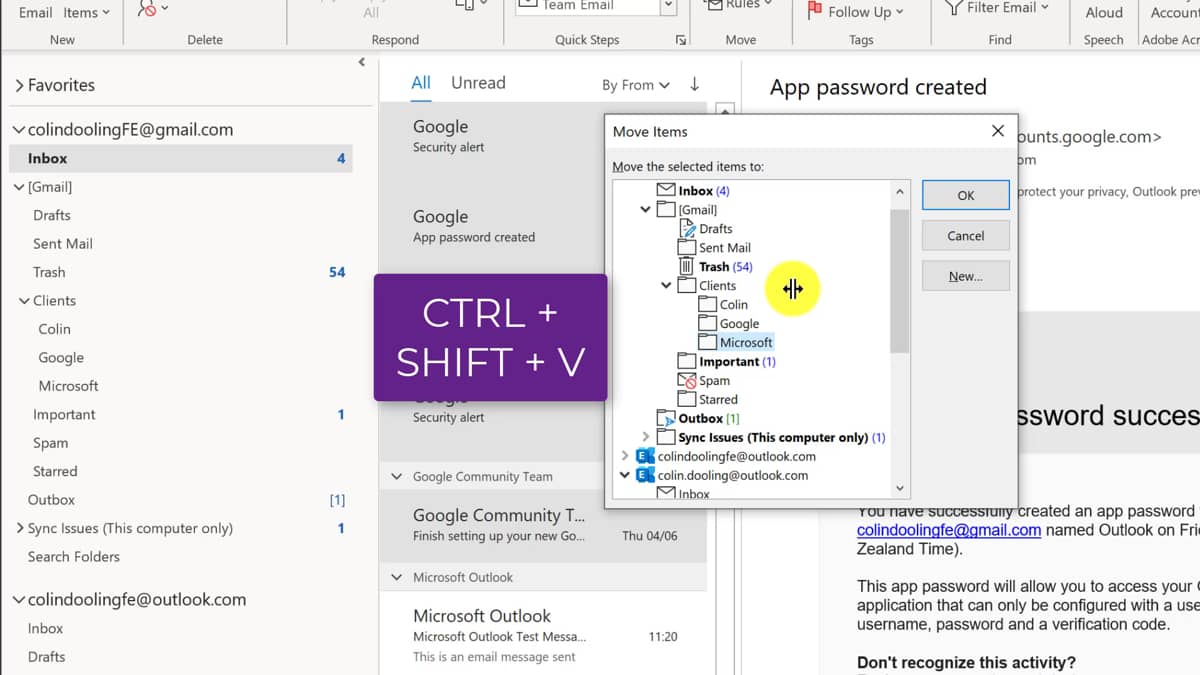Viewport: 1200px width, 675px height.
Task: Expand Sync Issues node in Move Items dialog
Action: (646, 437)
